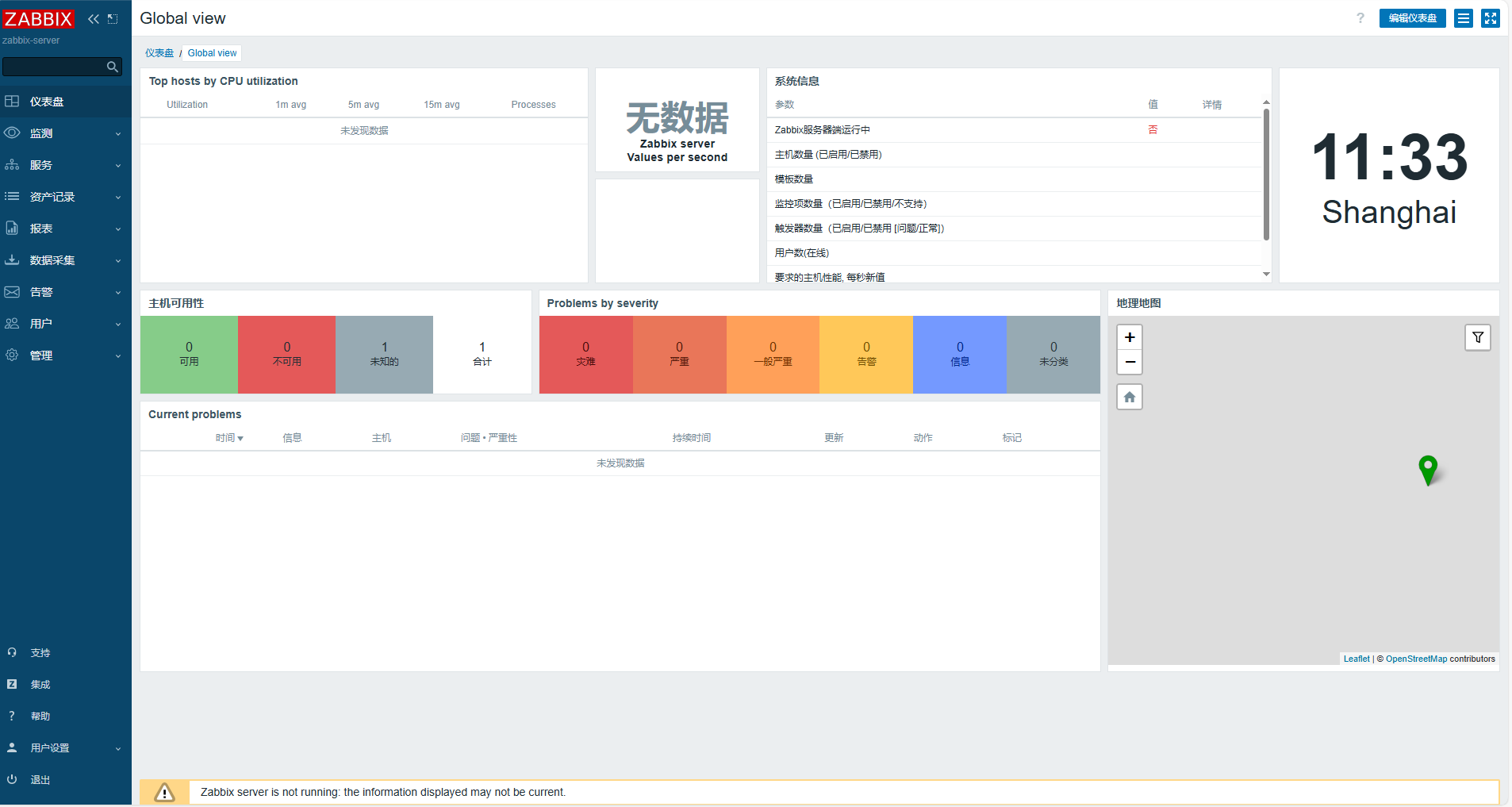The width and height of the screenshot is (1512, 807).
Task: Open the 监测 monitoring menu
Action: 66,133
